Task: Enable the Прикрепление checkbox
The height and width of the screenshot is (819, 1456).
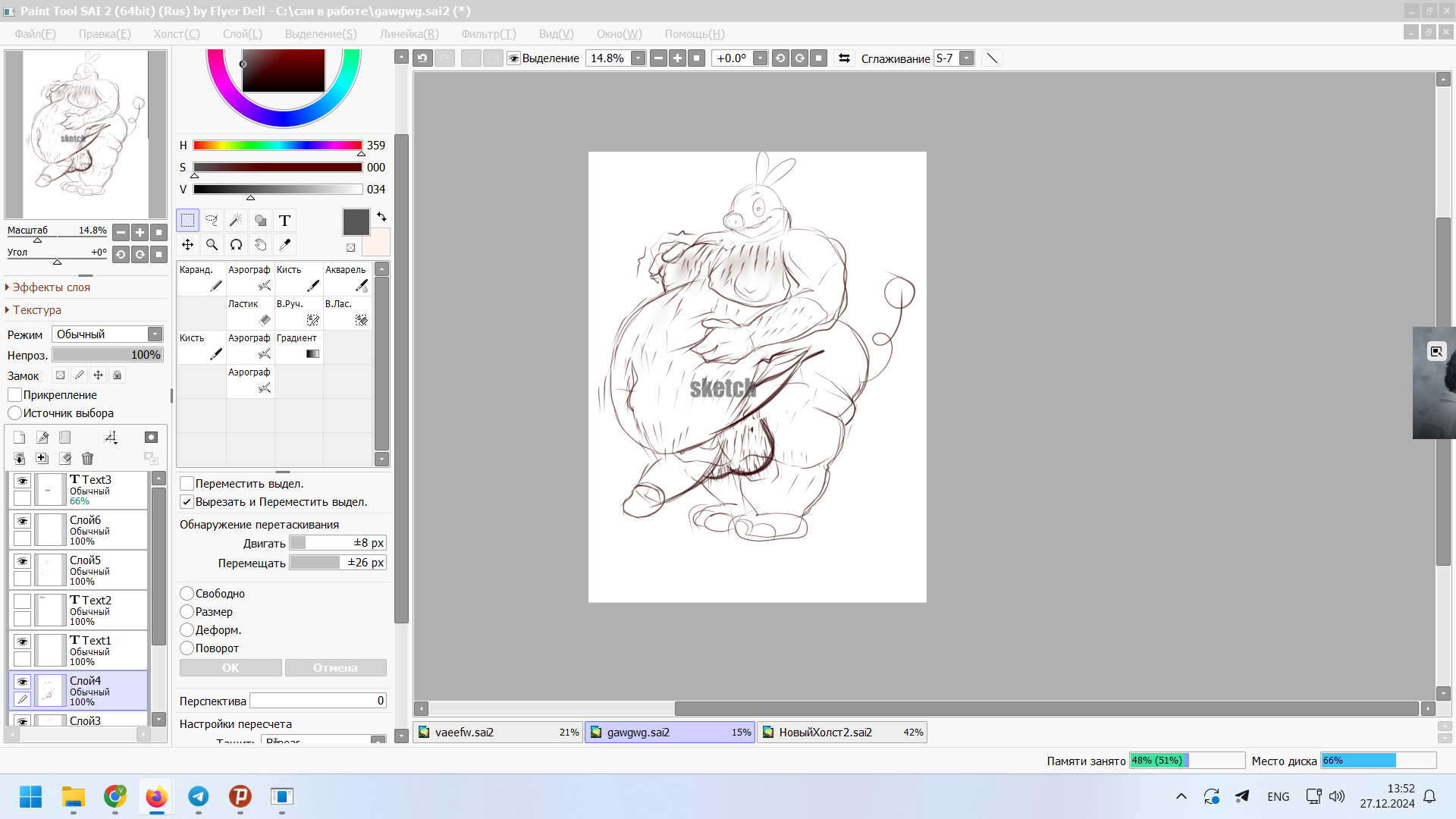Action: pos(15,395)
